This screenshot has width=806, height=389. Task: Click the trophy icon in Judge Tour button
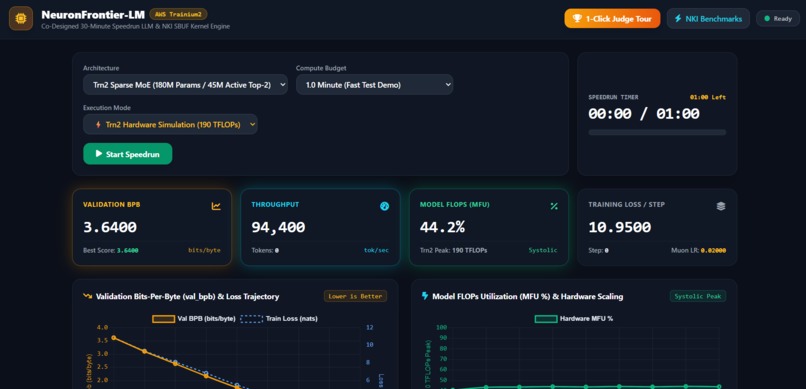tap(577, 18)
